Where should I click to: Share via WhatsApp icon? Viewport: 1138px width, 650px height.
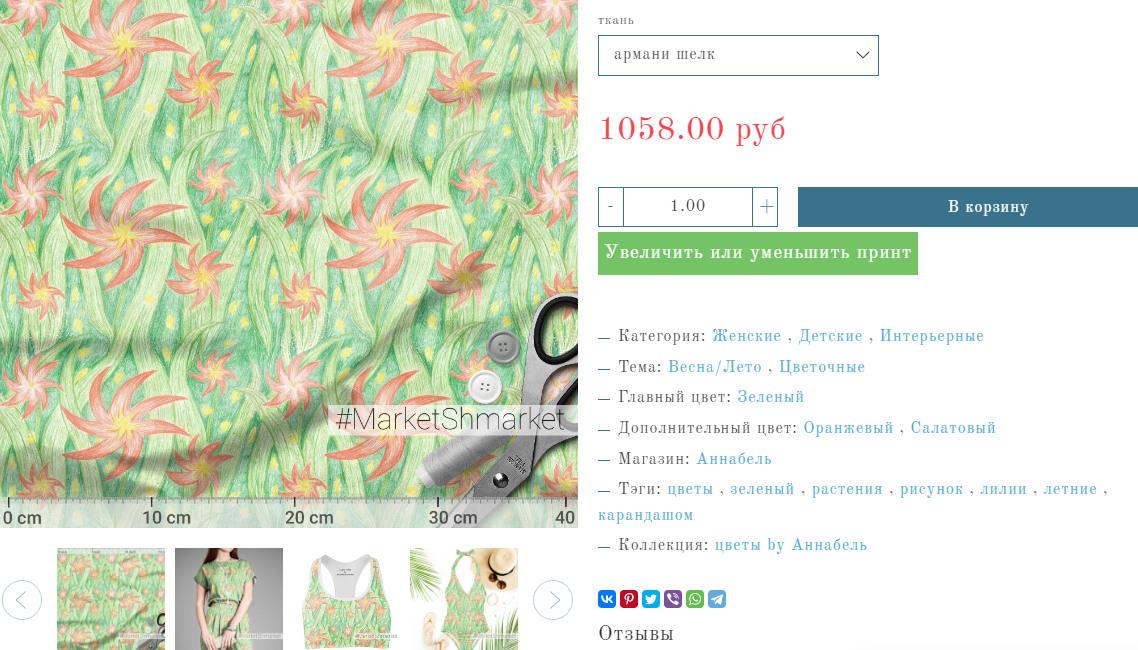click(695, 599)
